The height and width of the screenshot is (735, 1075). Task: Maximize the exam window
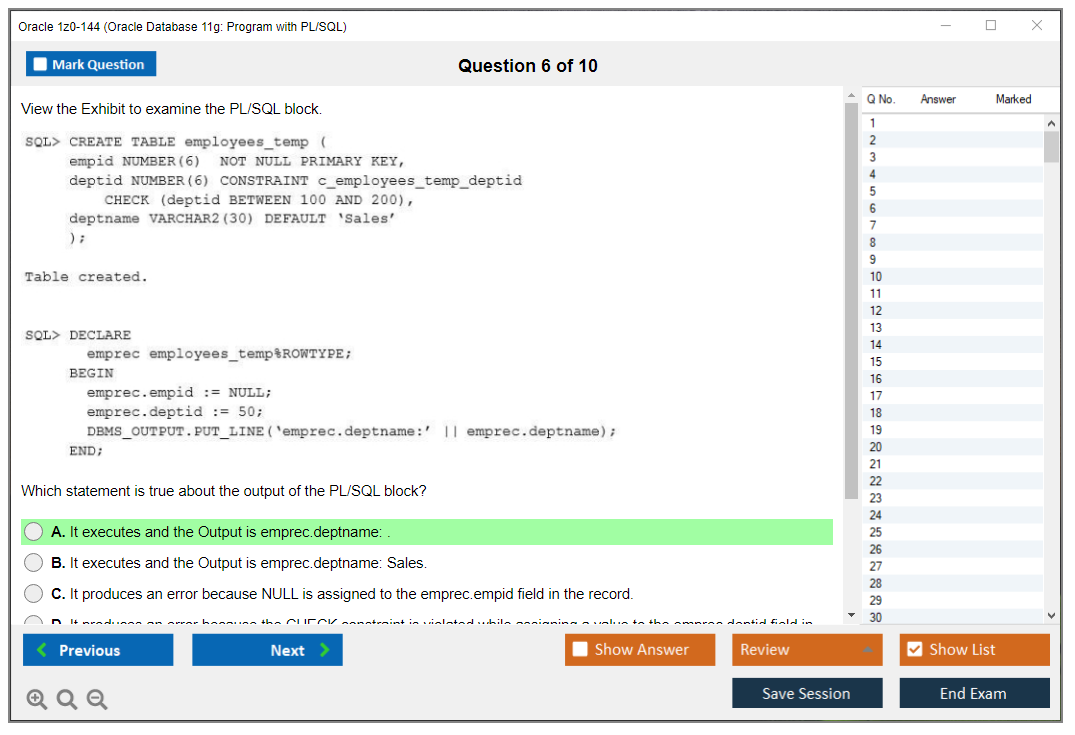(x=991, y=26)
